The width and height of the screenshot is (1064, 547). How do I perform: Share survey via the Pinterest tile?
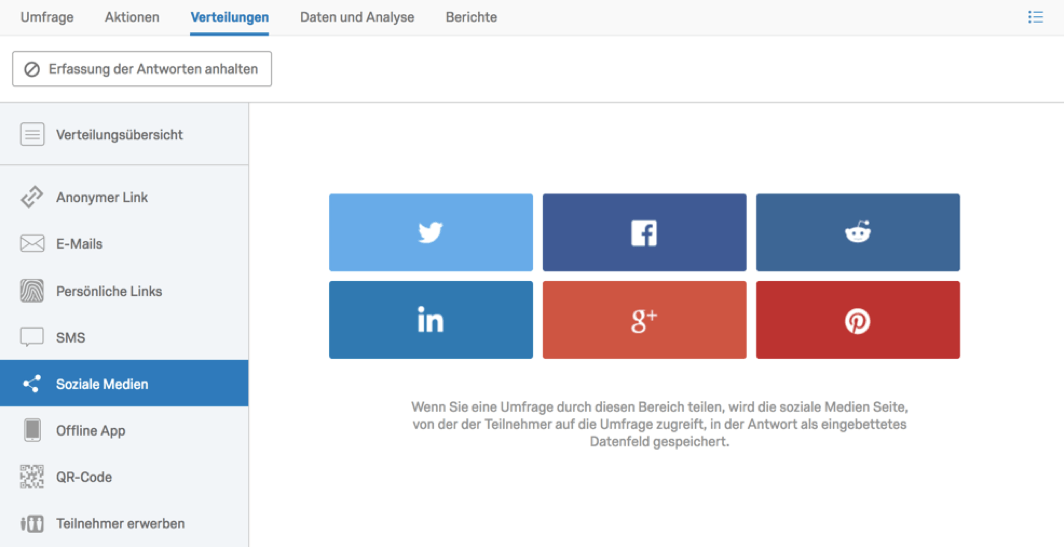coord(858,320)
